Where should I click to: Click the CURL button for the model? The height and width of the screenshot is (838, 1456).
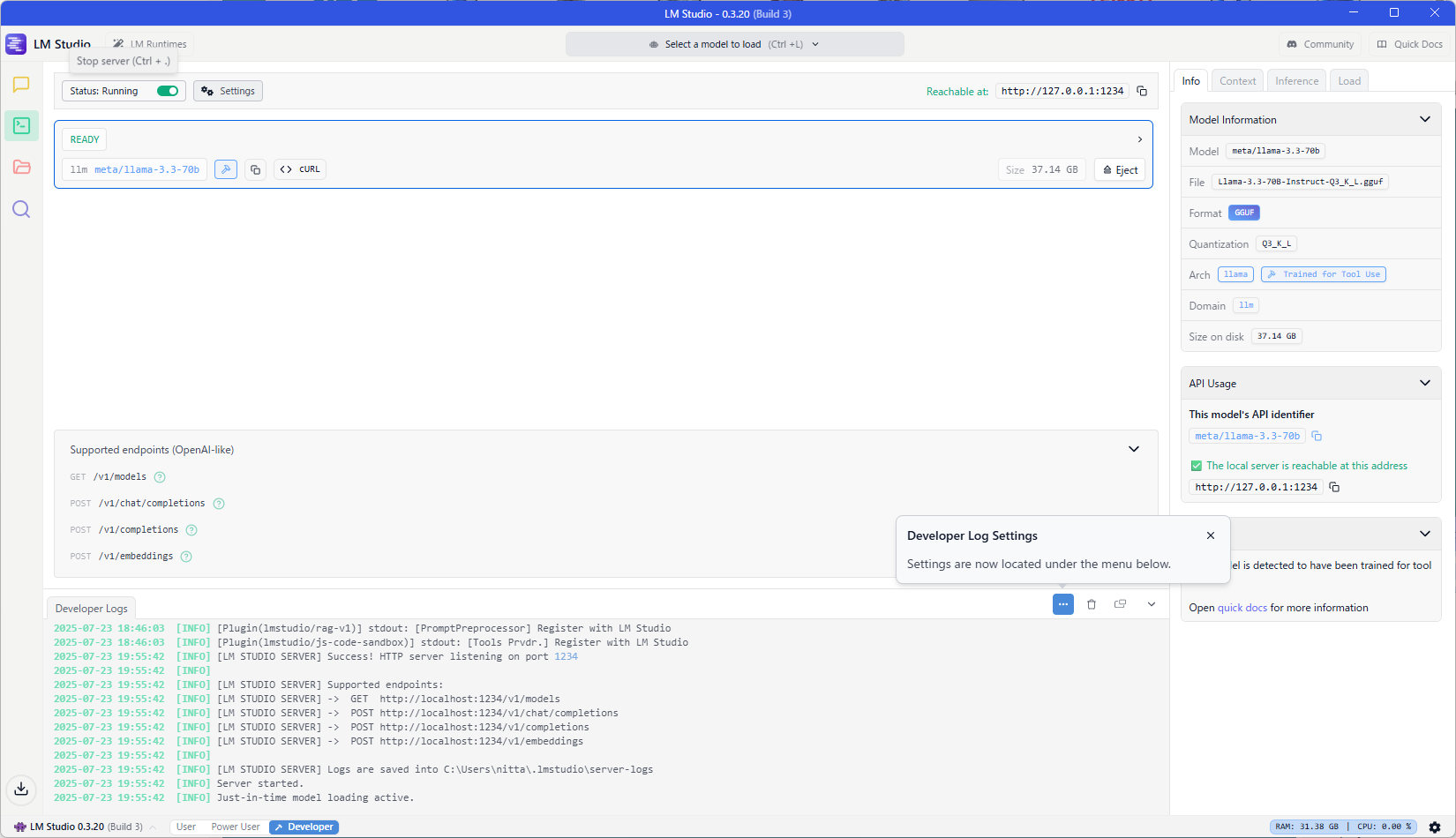pos(300,169)
